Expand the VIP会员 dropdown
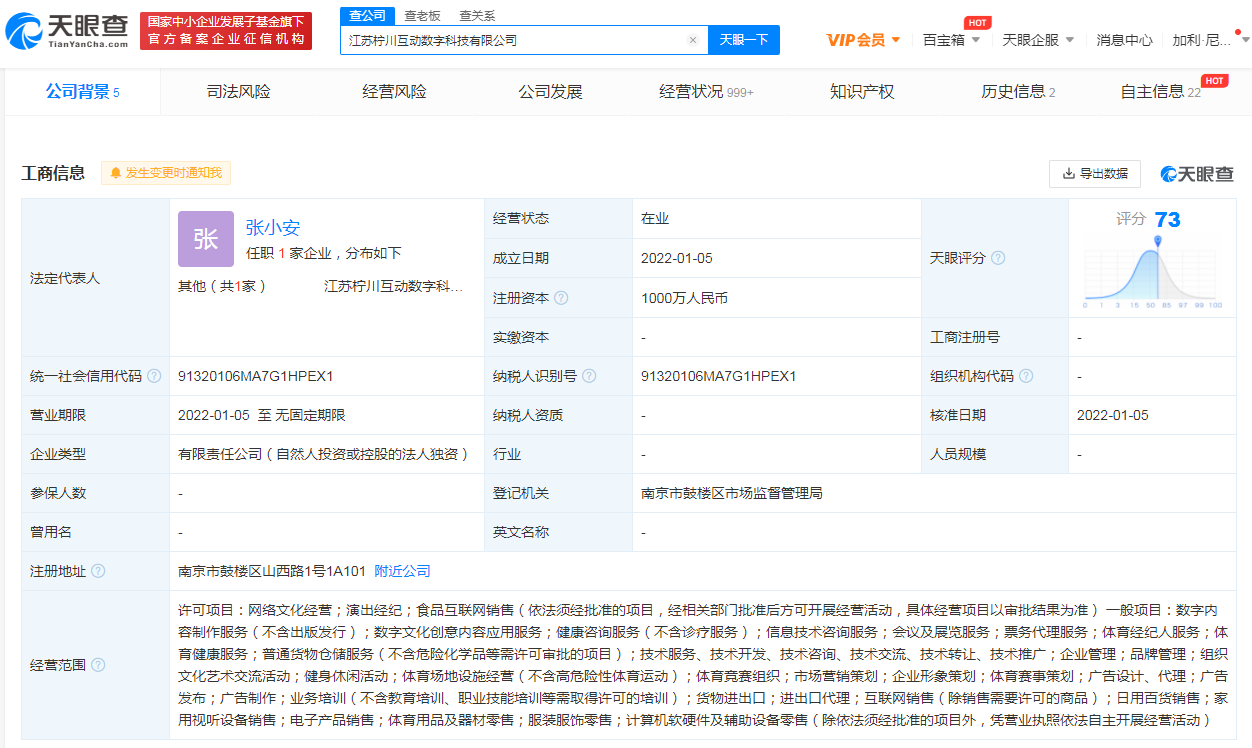The width and height of the screenshot is (1252, 748). tap(863, 40)
